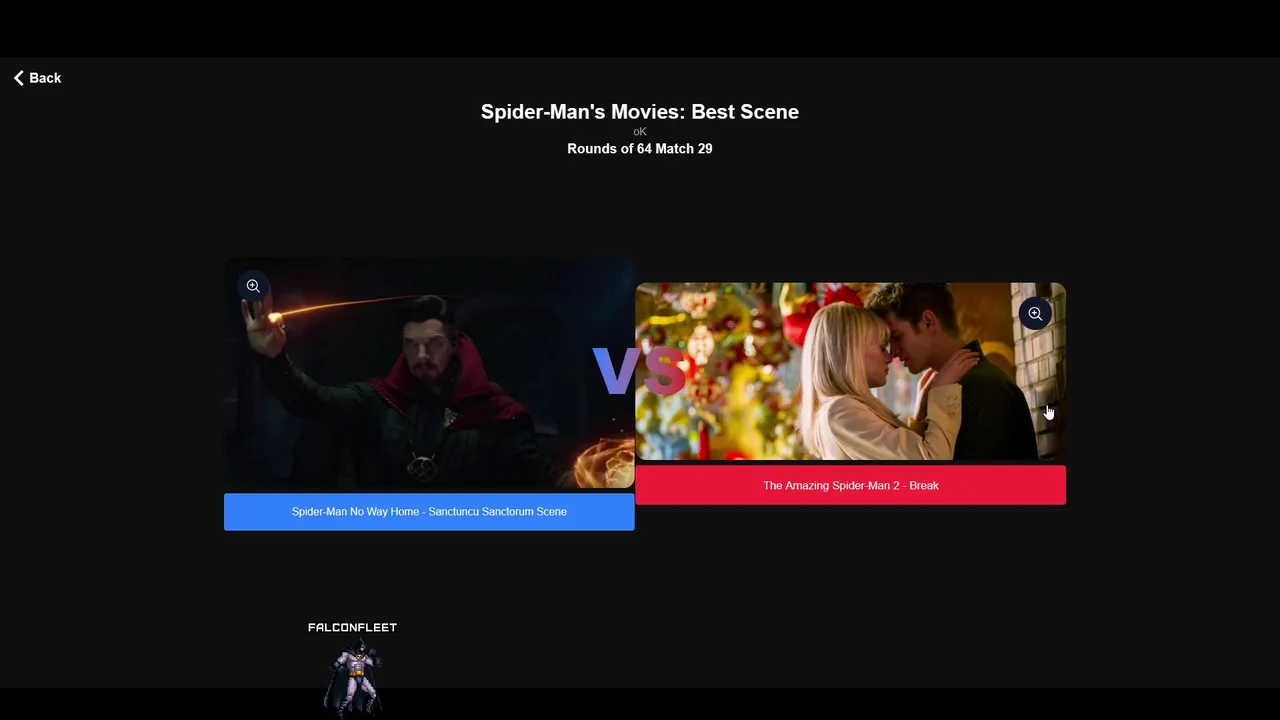This screenshot has width=1280, height=720.
Task: Click the FALCONFLEET username label
Action: (352, 628)
